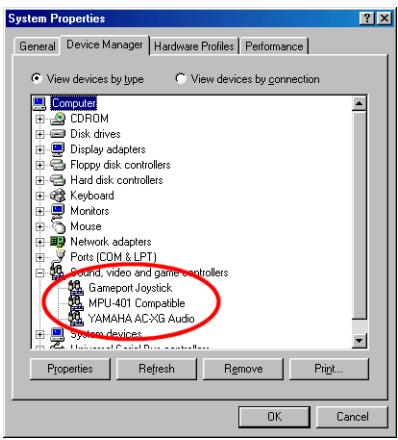Expand the Keyboard node
398x440 pixels.
[x=40, y=196]
